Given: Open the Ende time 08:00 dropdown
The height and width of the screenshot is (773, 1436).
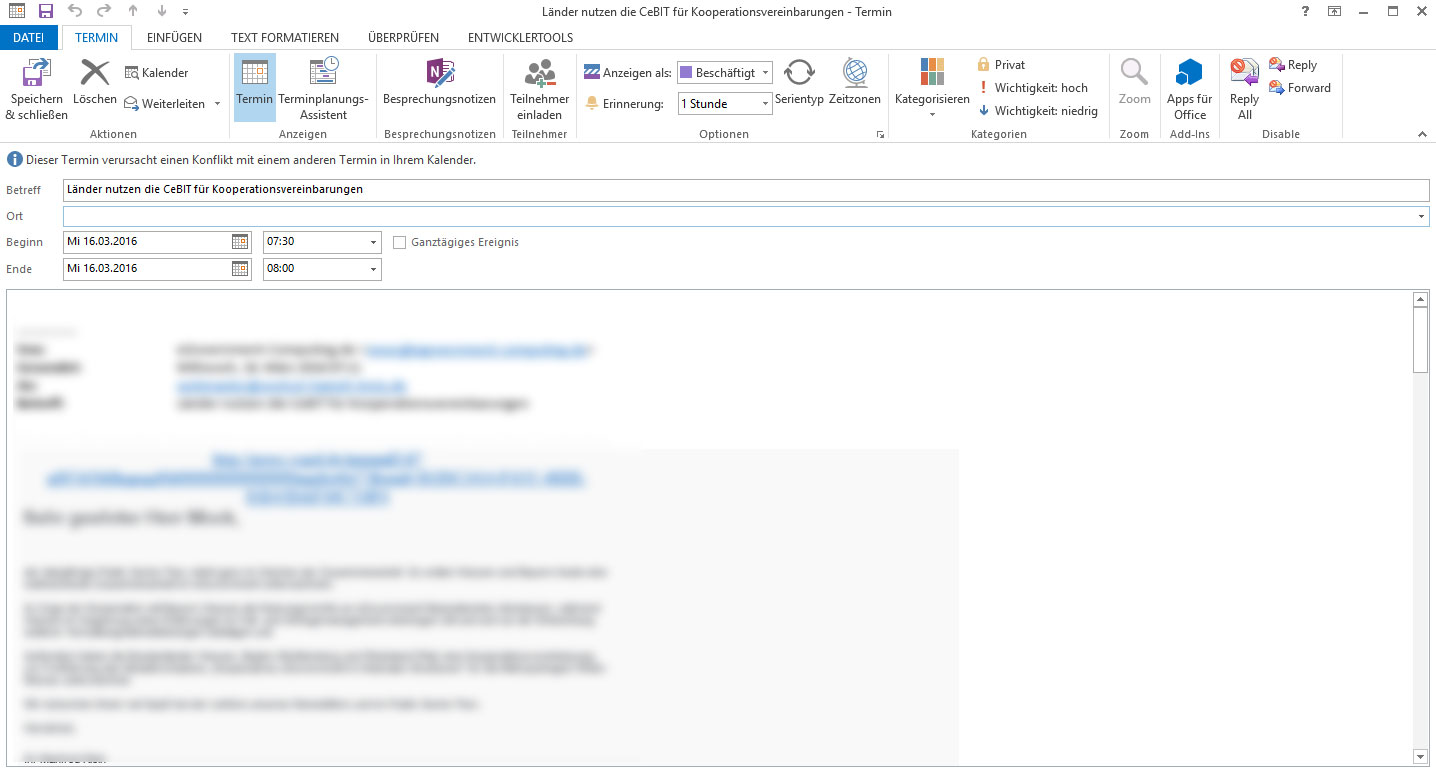Looking at the screenshot, I should pos(373,269).
